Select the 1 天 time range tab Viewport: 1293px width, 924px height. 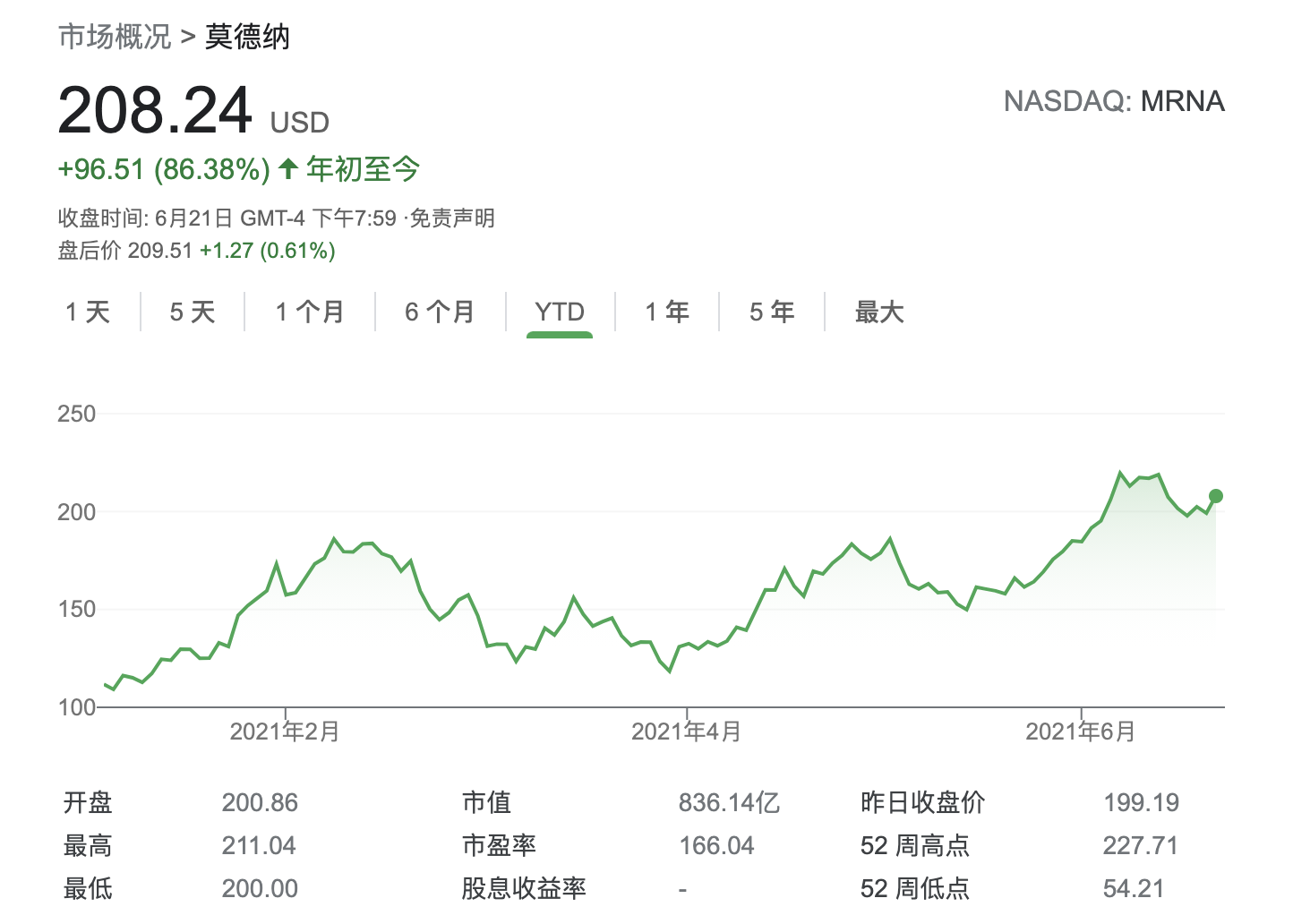click(88, 312)
